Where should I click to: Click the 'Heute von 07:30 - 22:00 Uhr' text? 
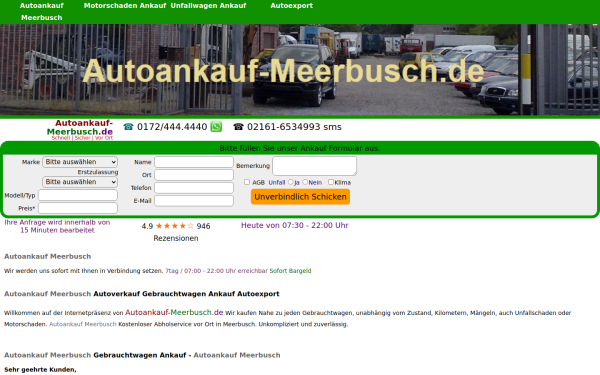coord(295,225)
